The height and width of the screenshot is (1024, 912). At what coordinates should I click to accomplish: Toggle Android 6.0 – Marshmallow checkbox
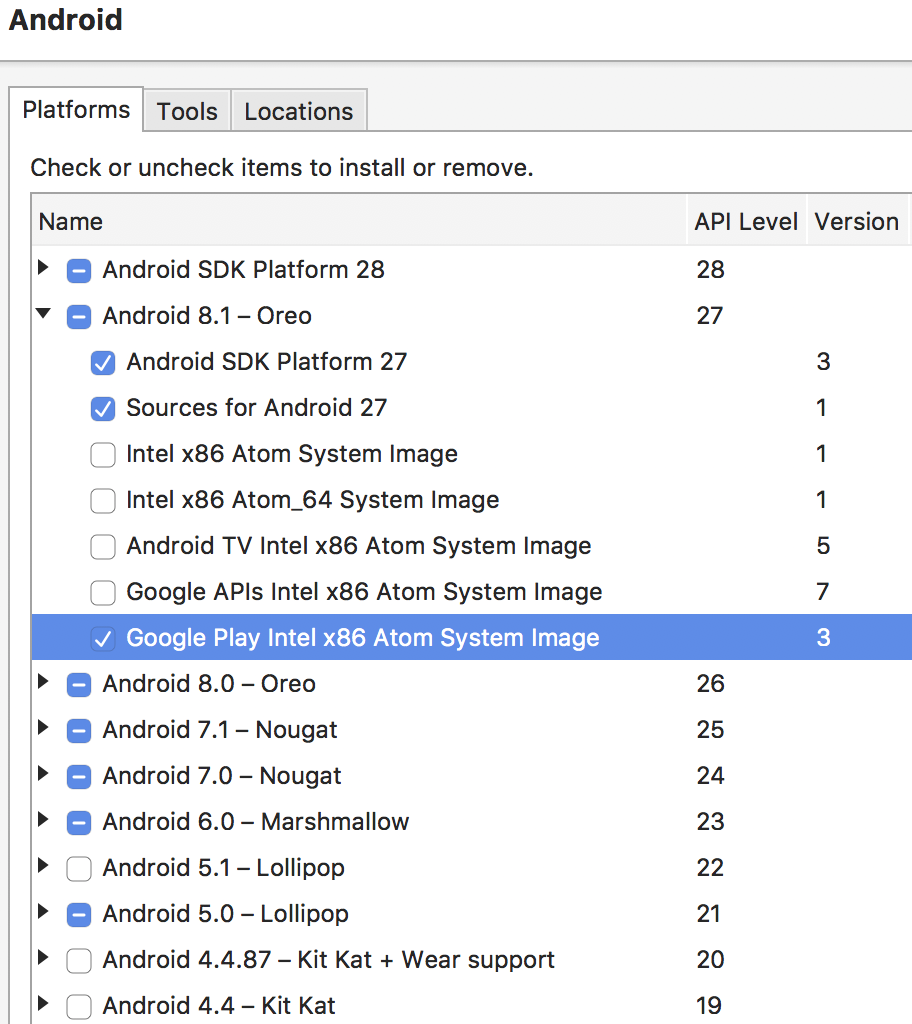coord(79,823)
